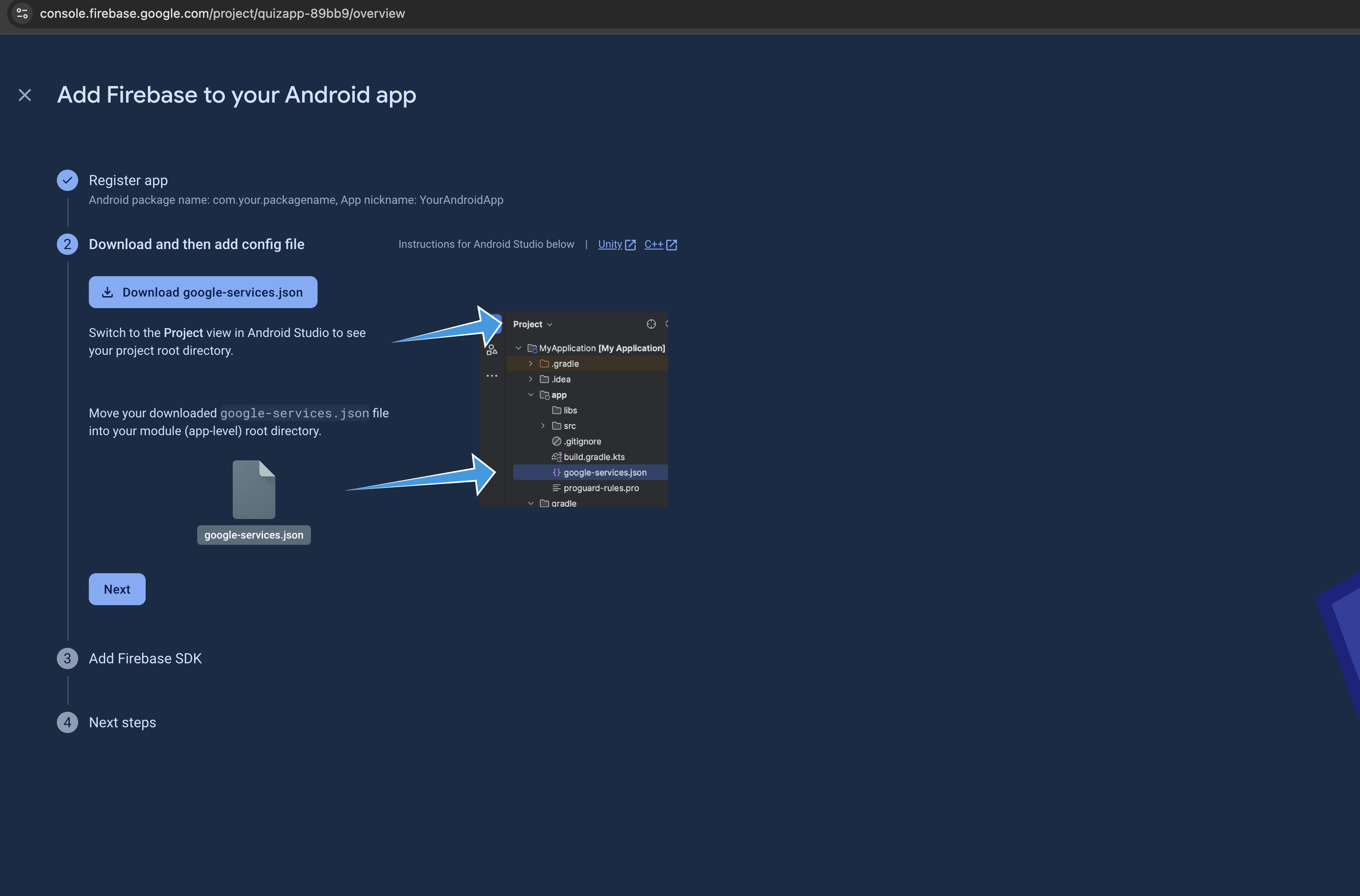This screenshot has width=1360, height=896.
Task: Click the step 3 number circle
Action: click(x=68, y=658)
